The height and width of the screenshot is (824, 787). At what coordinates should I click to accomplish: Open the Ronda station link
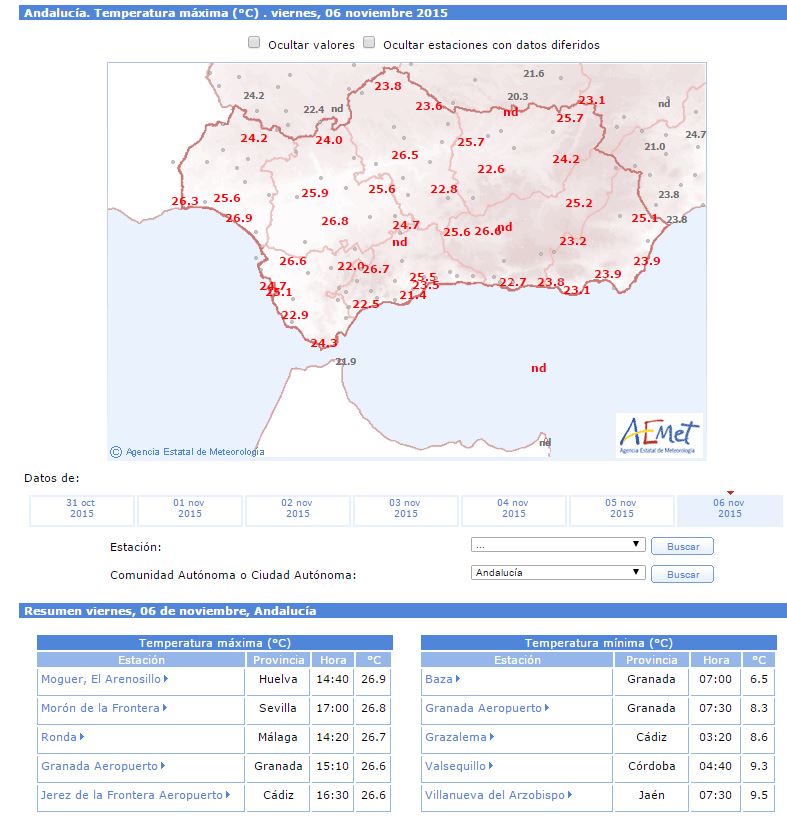[x=59, y=737]
